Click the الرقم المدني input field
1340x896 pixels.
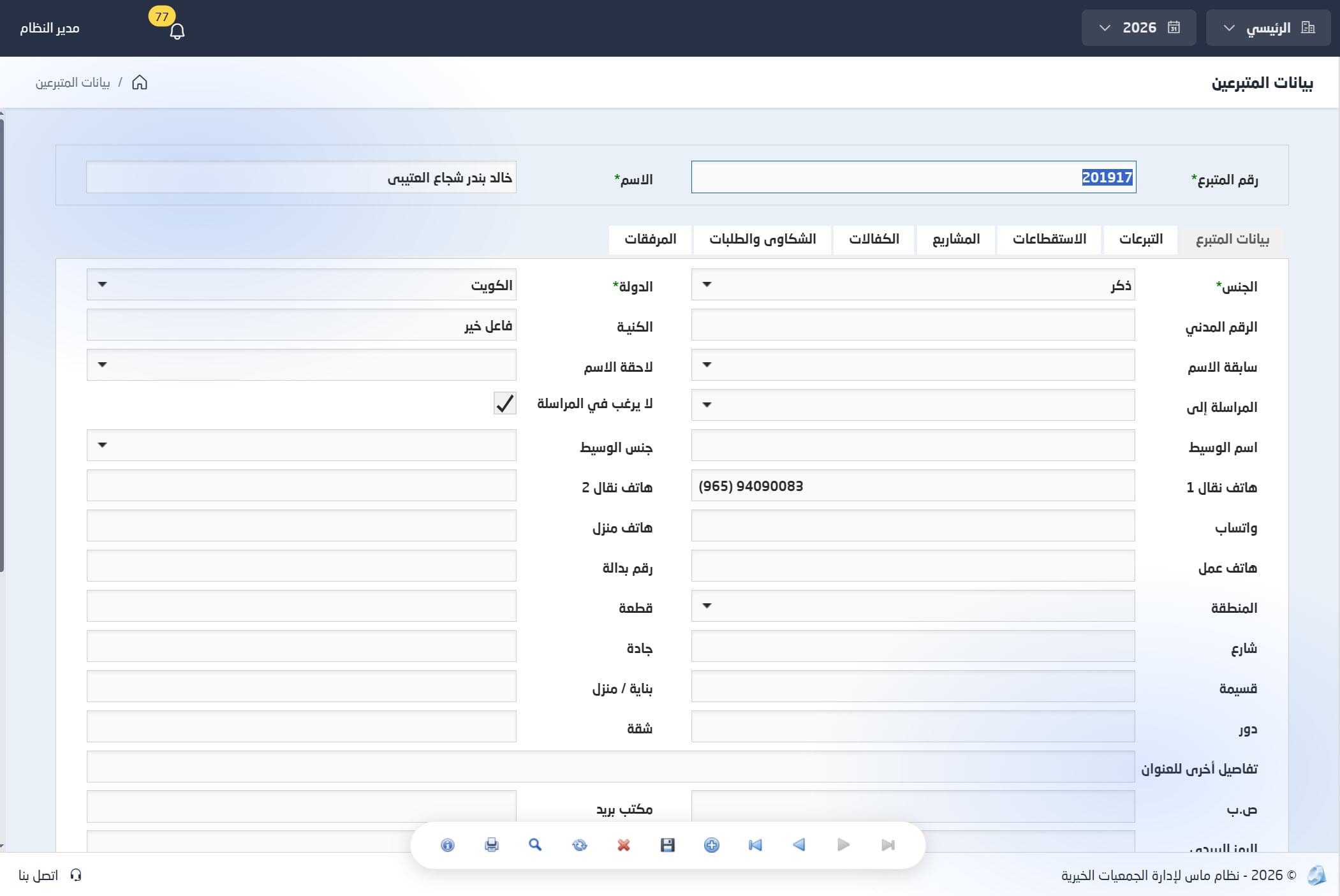coord(913,325)
